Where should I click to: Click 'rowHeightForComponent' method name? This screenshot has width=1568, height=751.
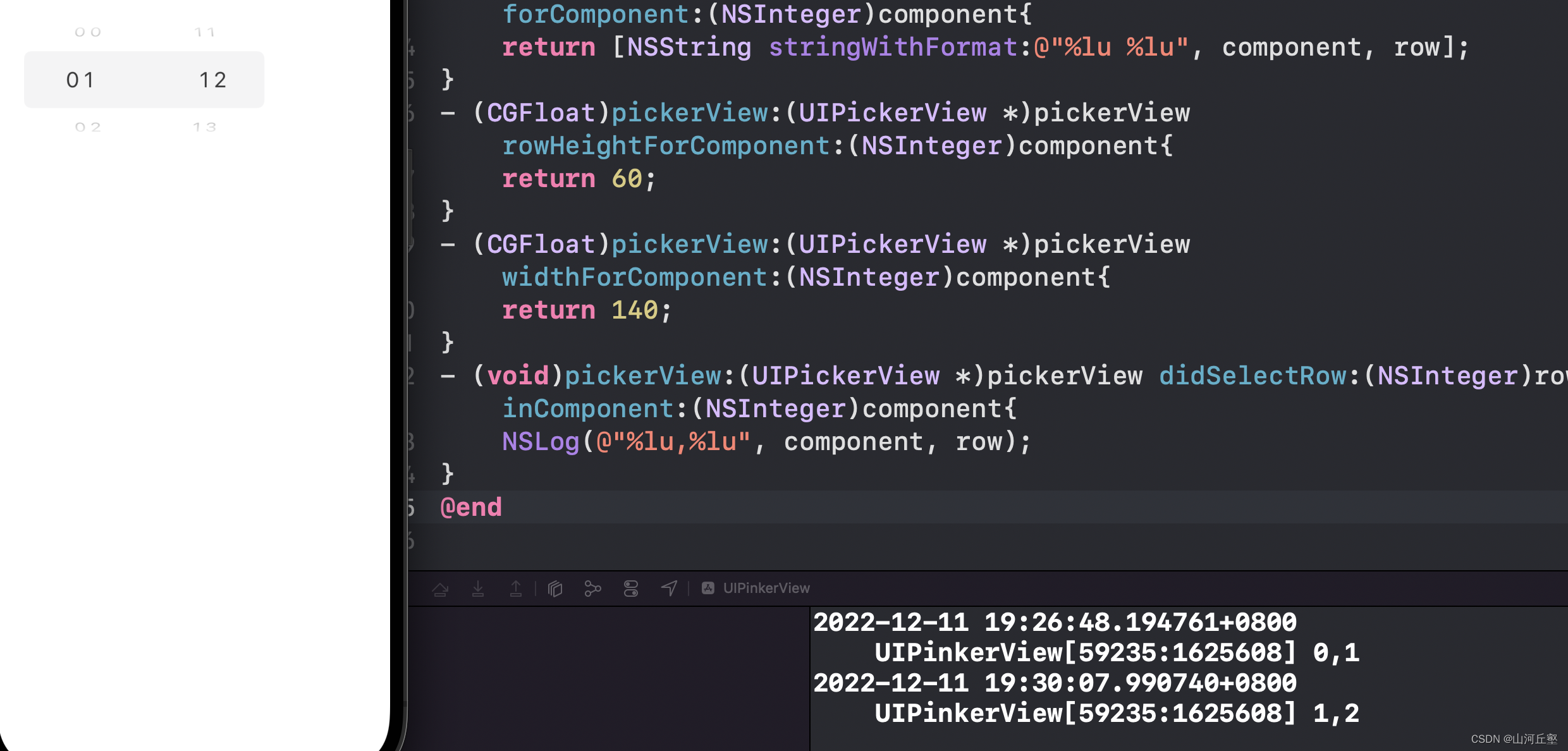(666, 146)
